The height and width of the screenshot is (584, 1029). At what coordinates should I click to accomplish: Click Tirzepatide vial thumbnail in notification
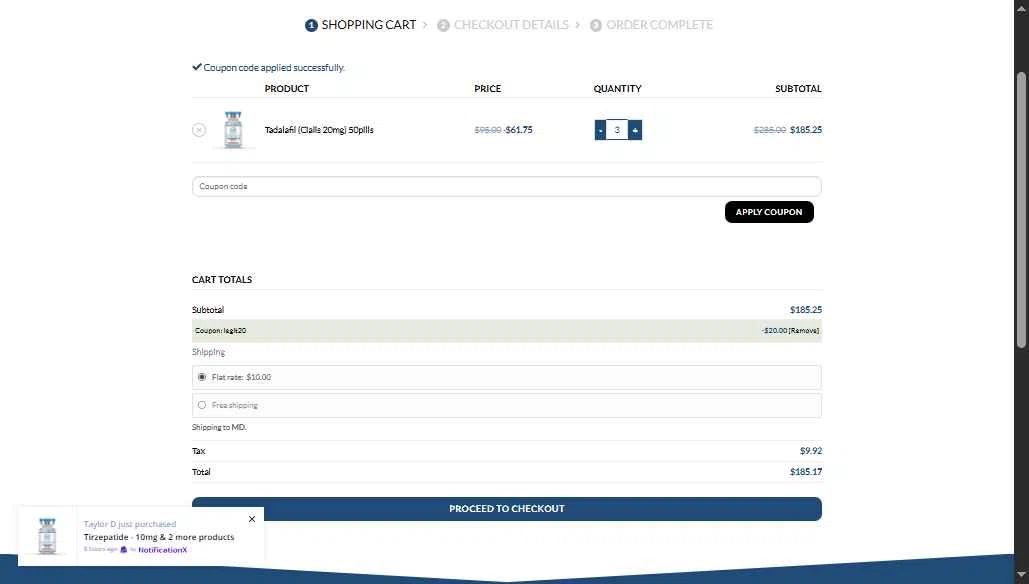click(x=47, y=536)
